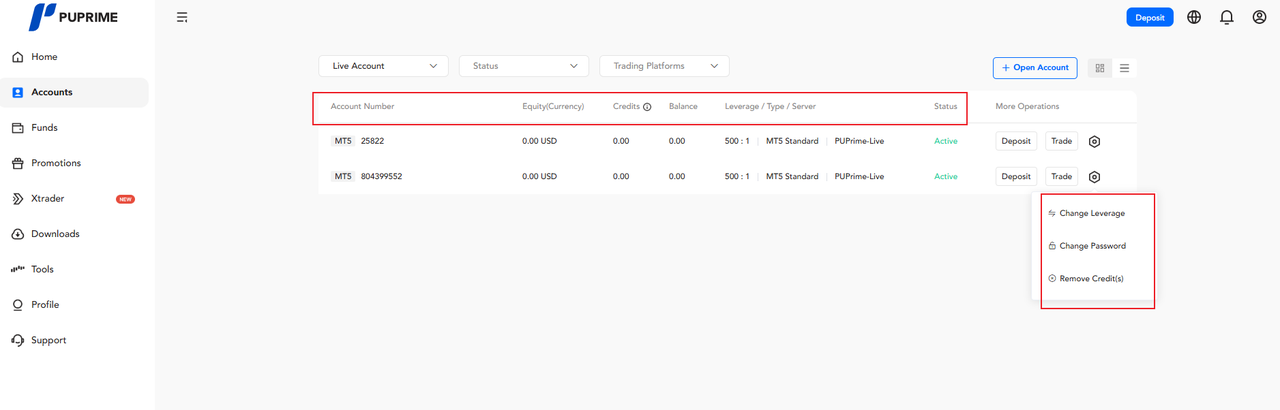Viewport: 1280px width, 410px height.
Task: Click the blue Deposit button in header
Action: click(1149, 17)
